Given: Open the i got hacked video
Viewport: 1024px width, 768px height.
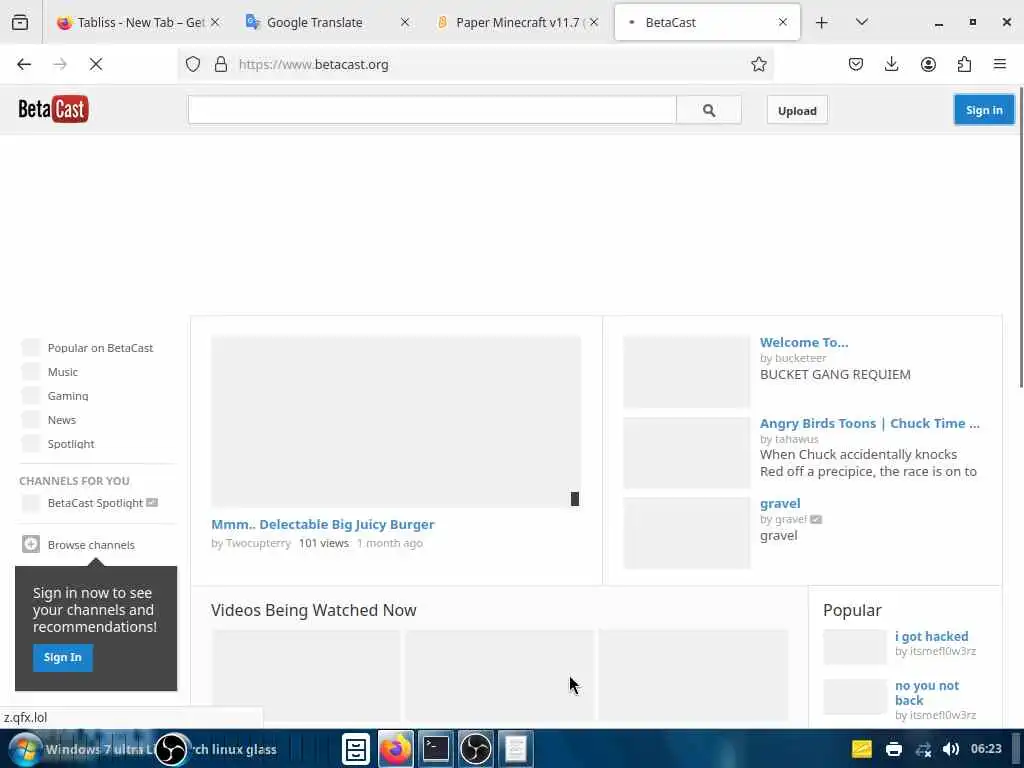Looking at the screenshot, I should 931,636.
